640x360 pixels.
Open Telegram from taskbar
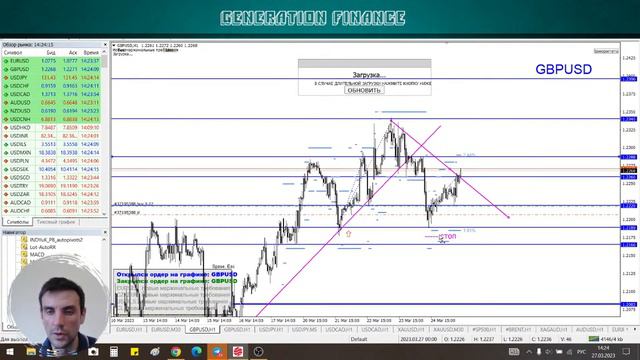coord(217,351)
